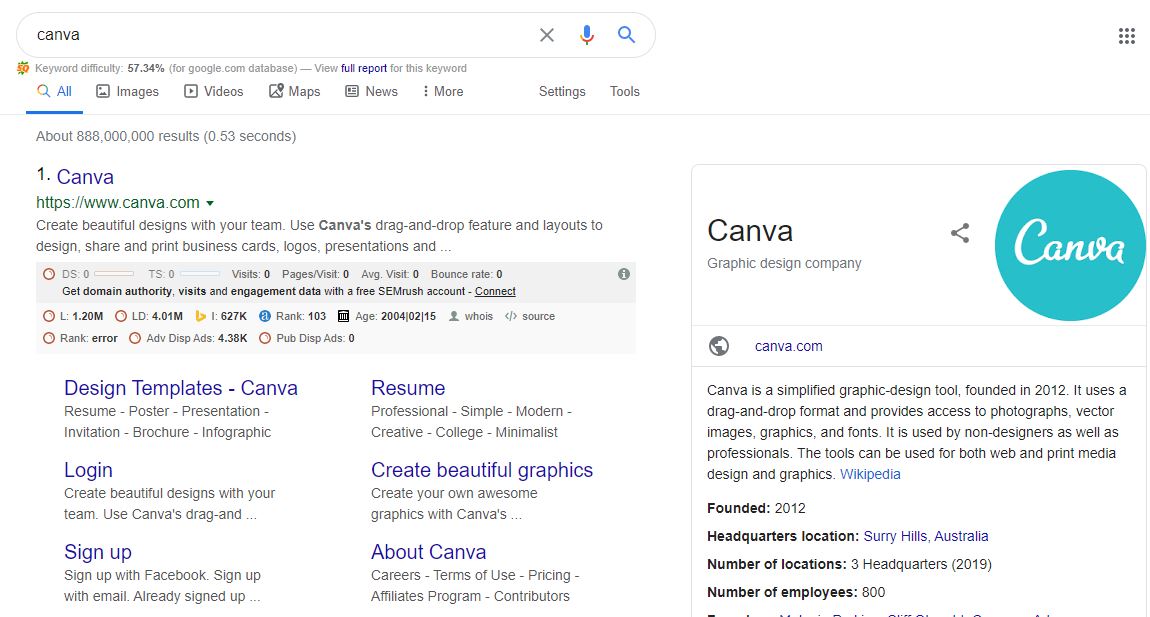Click the share icon in the Canva panel
This screenshot has width=1150, height=617.
pos(960,232)
